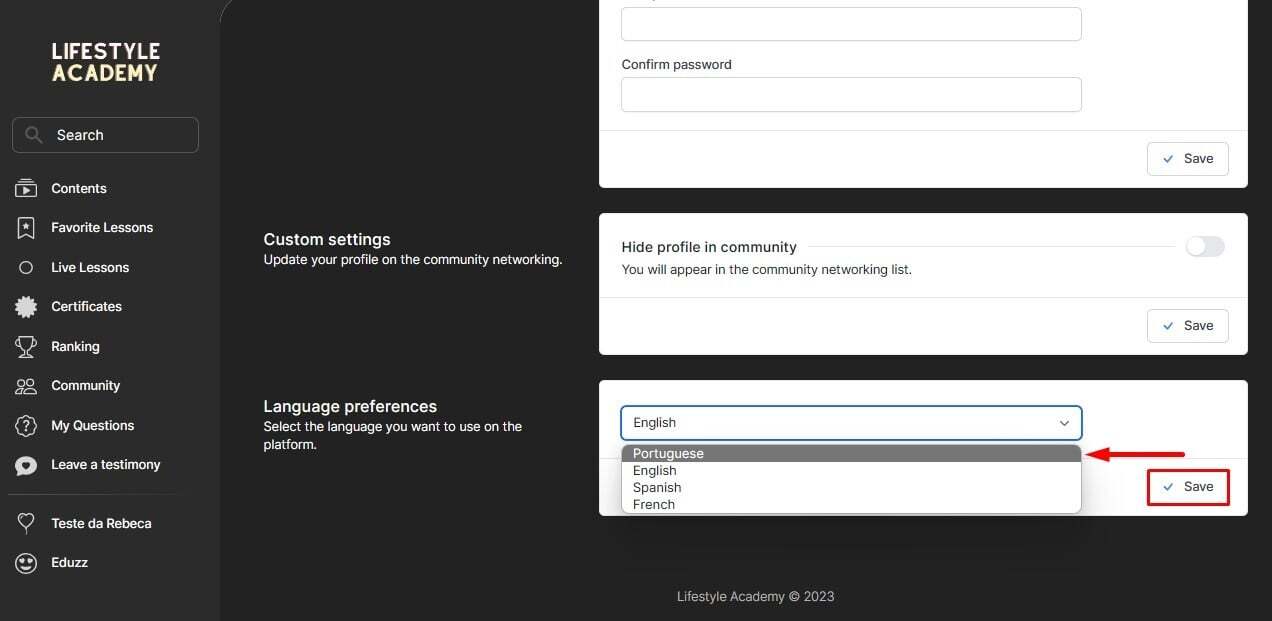Go to Teste da Rebeca menu item
1272x621 pixels.
(x=101, y=524)
